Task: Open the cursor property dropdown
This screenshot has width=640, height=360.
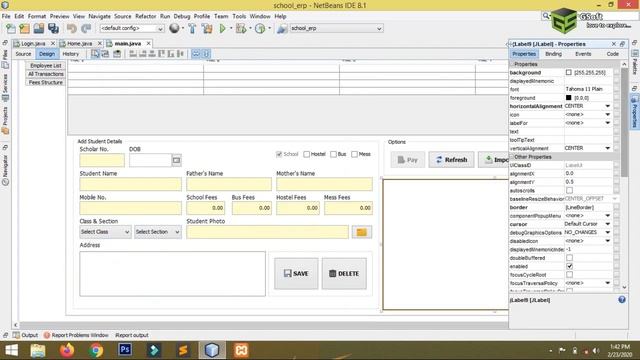Action: [608, 224]
